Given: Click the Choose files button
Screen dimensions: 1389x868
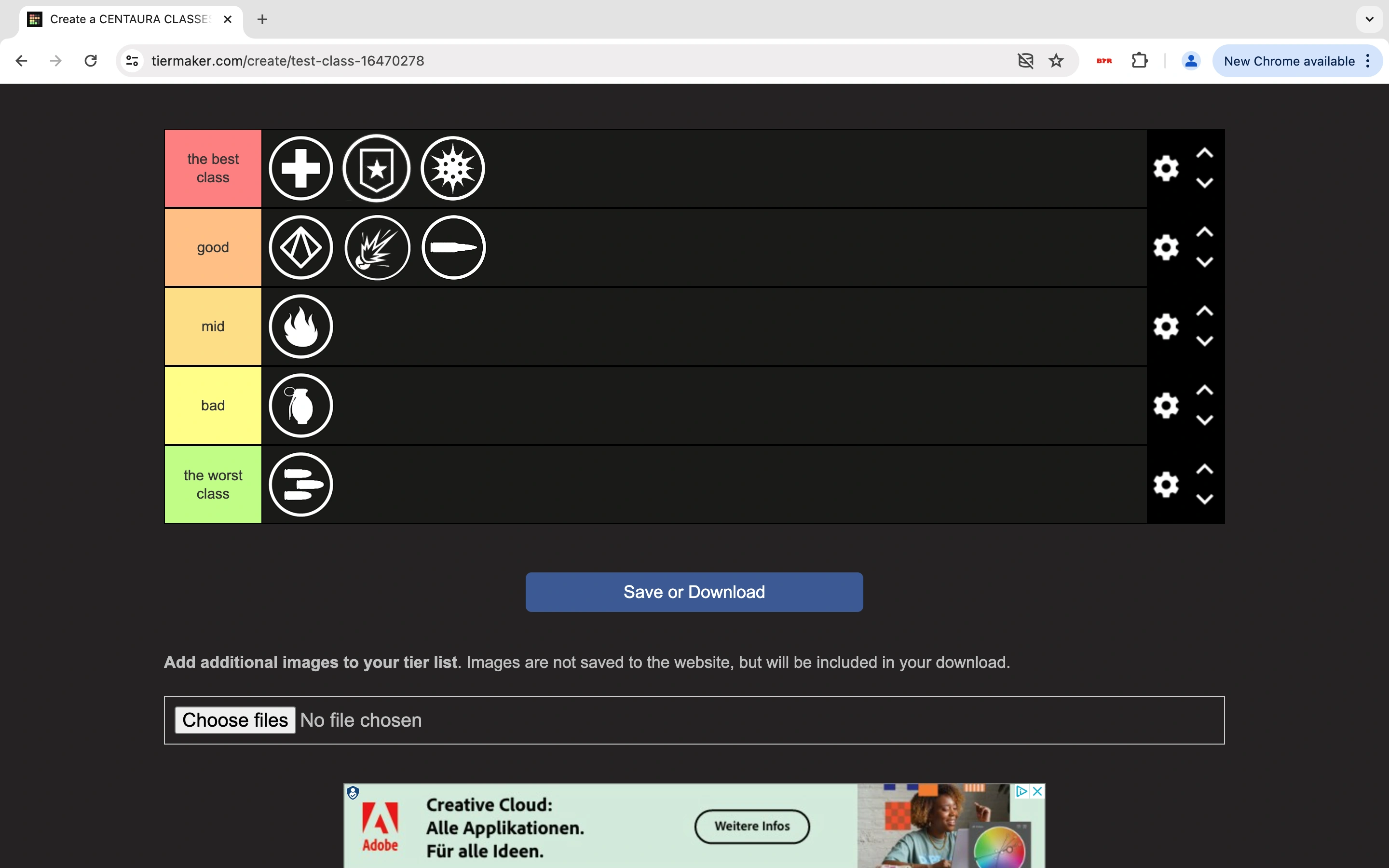Looking at the screenshot, I should (x=235, y=720).
